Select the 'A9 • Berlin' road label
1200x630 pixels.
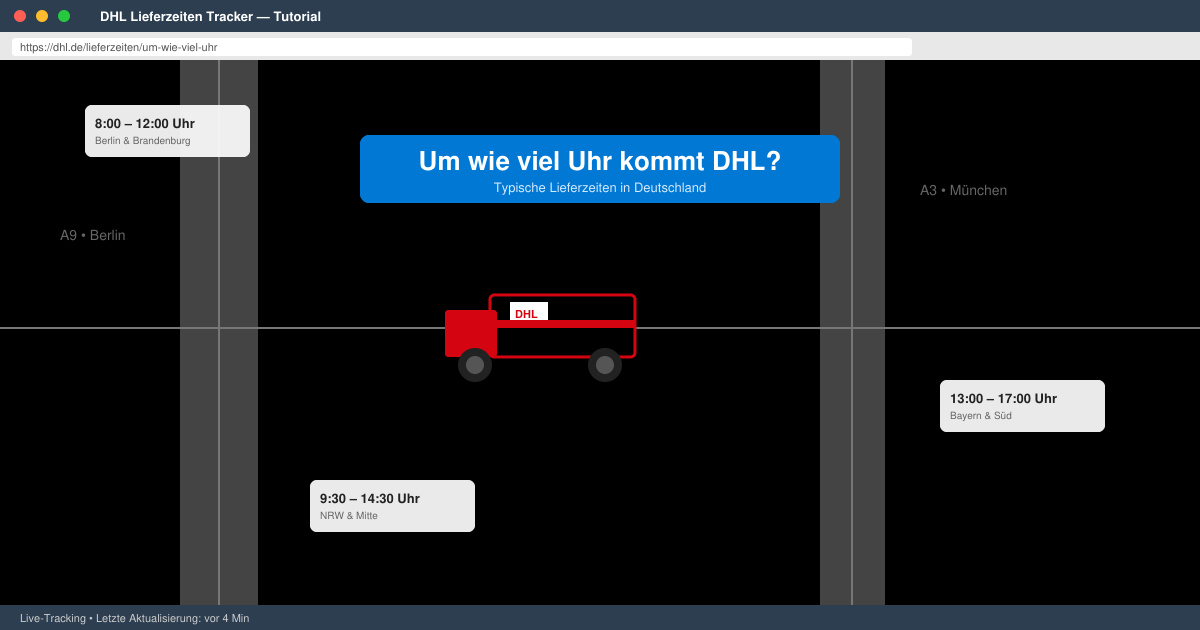[x=93, y=235]
